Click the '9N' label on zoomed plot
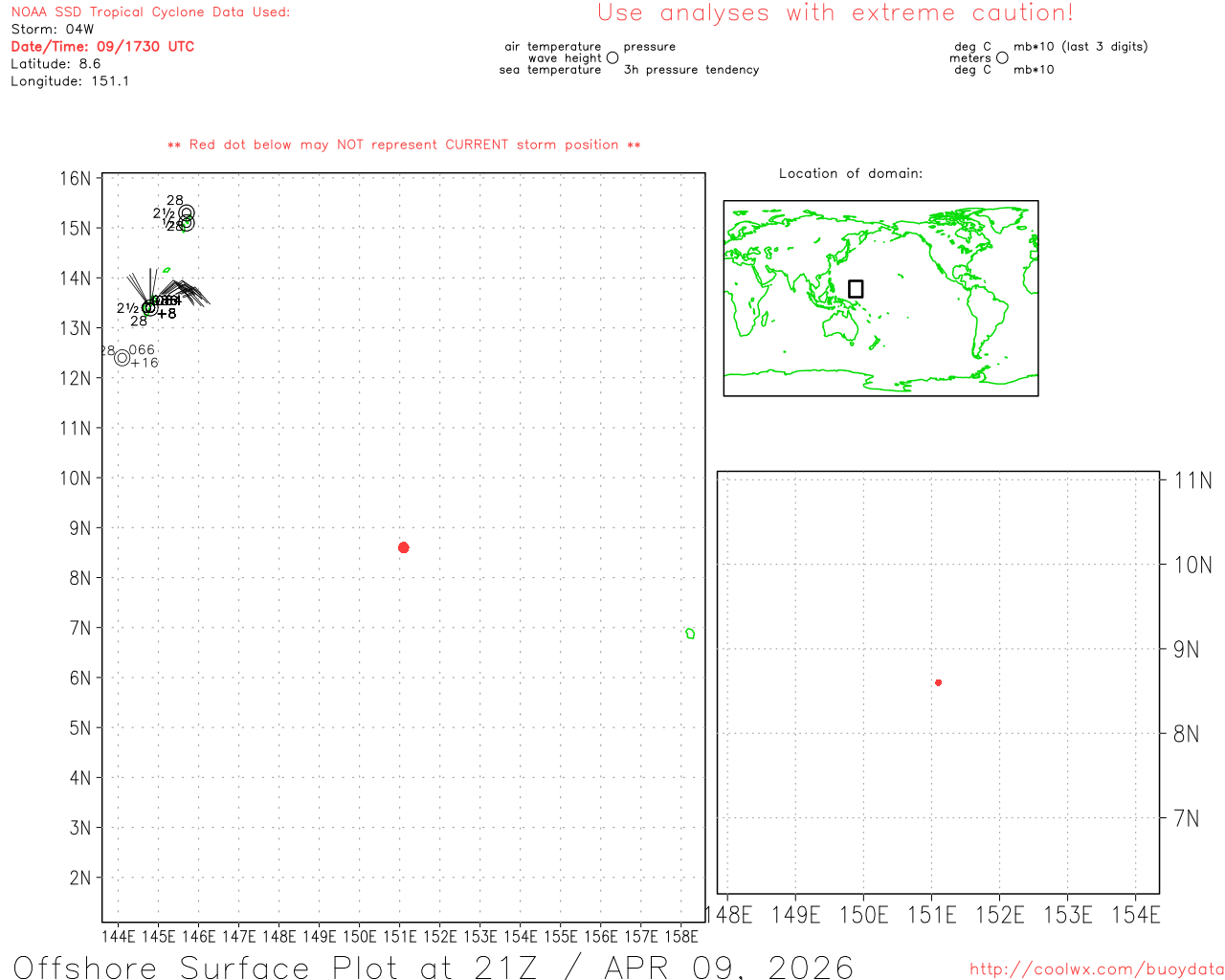This screenshot has height=980, width=1225. point(1187,650)
